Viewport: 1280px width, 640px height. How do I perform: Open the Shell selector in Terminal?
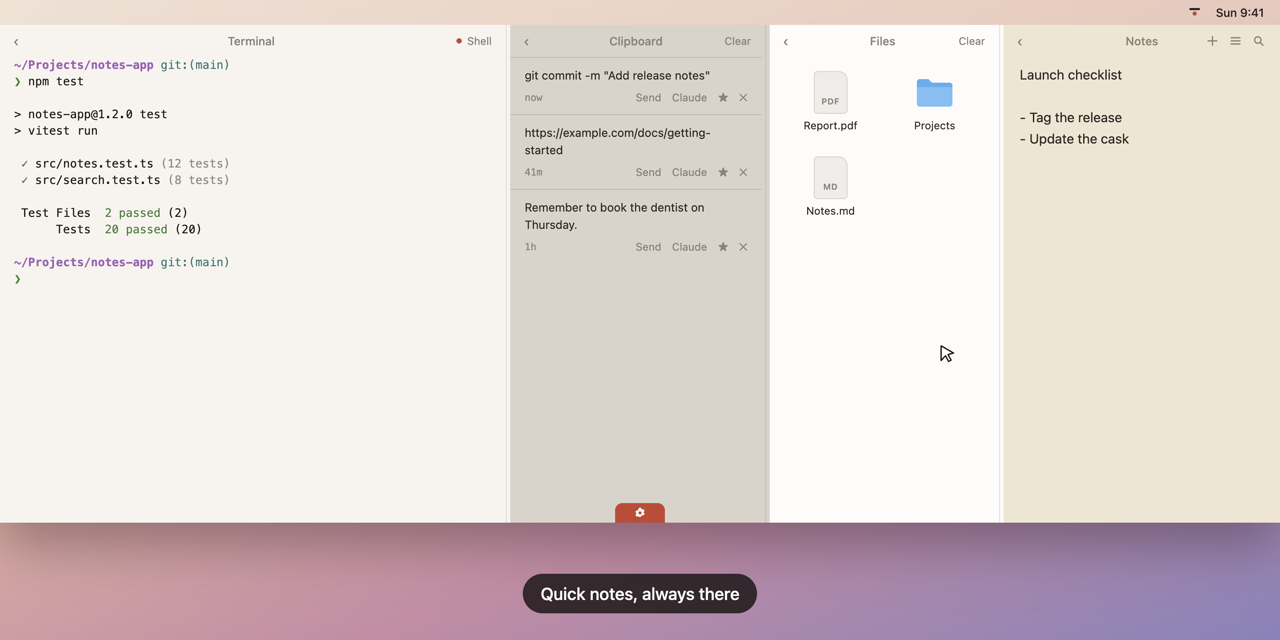click(474, 41)
